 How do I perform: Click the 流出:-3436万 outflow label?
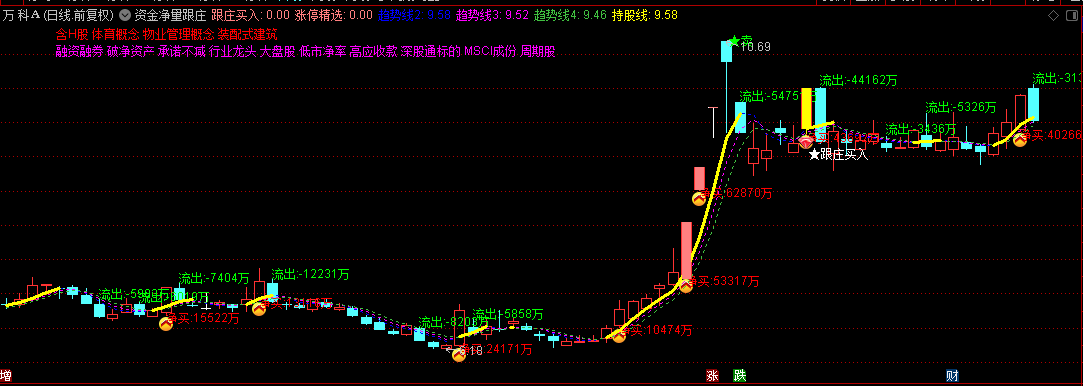pos(920,130)
